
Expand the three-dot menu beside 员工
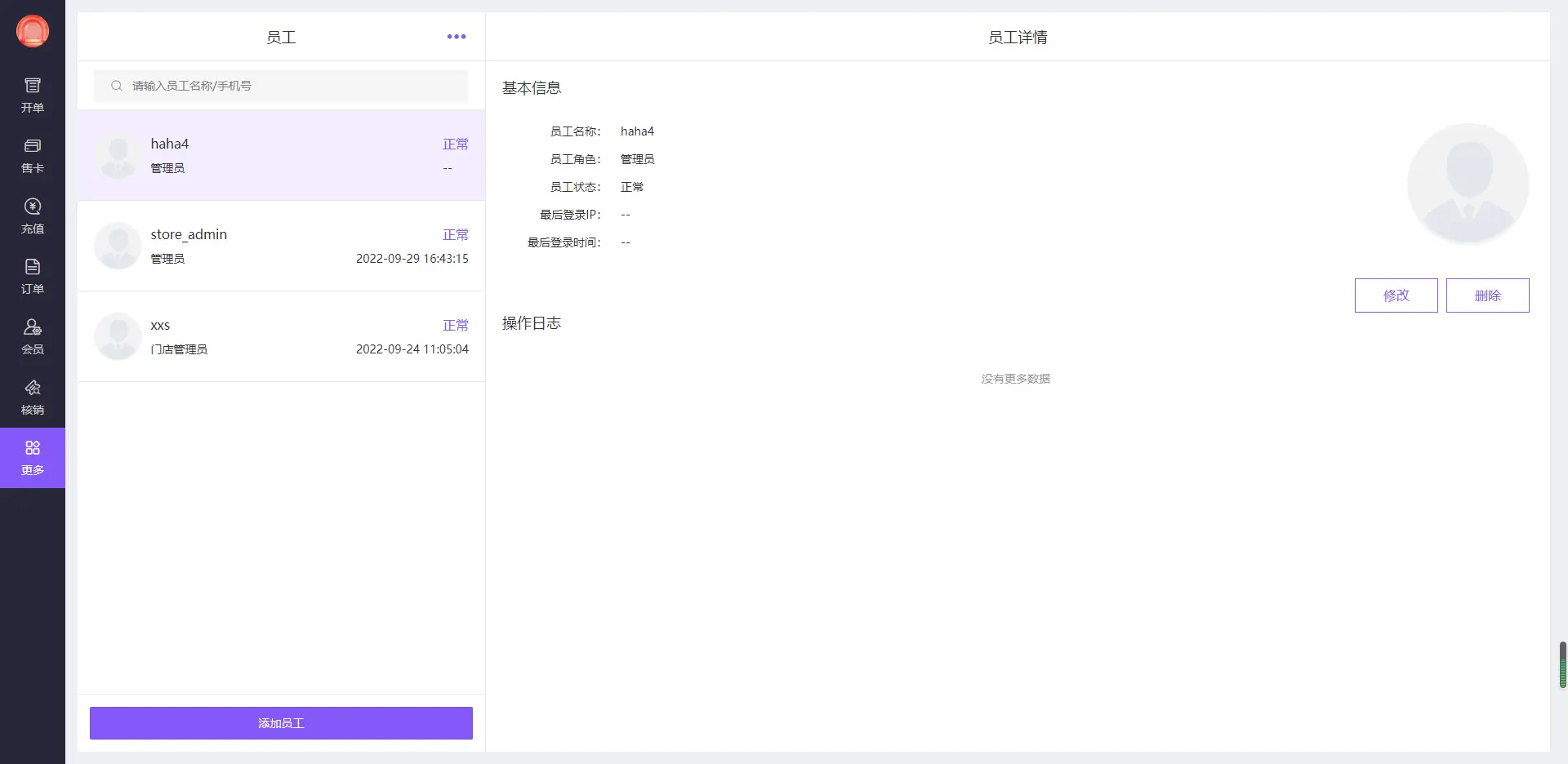point(457,37)
